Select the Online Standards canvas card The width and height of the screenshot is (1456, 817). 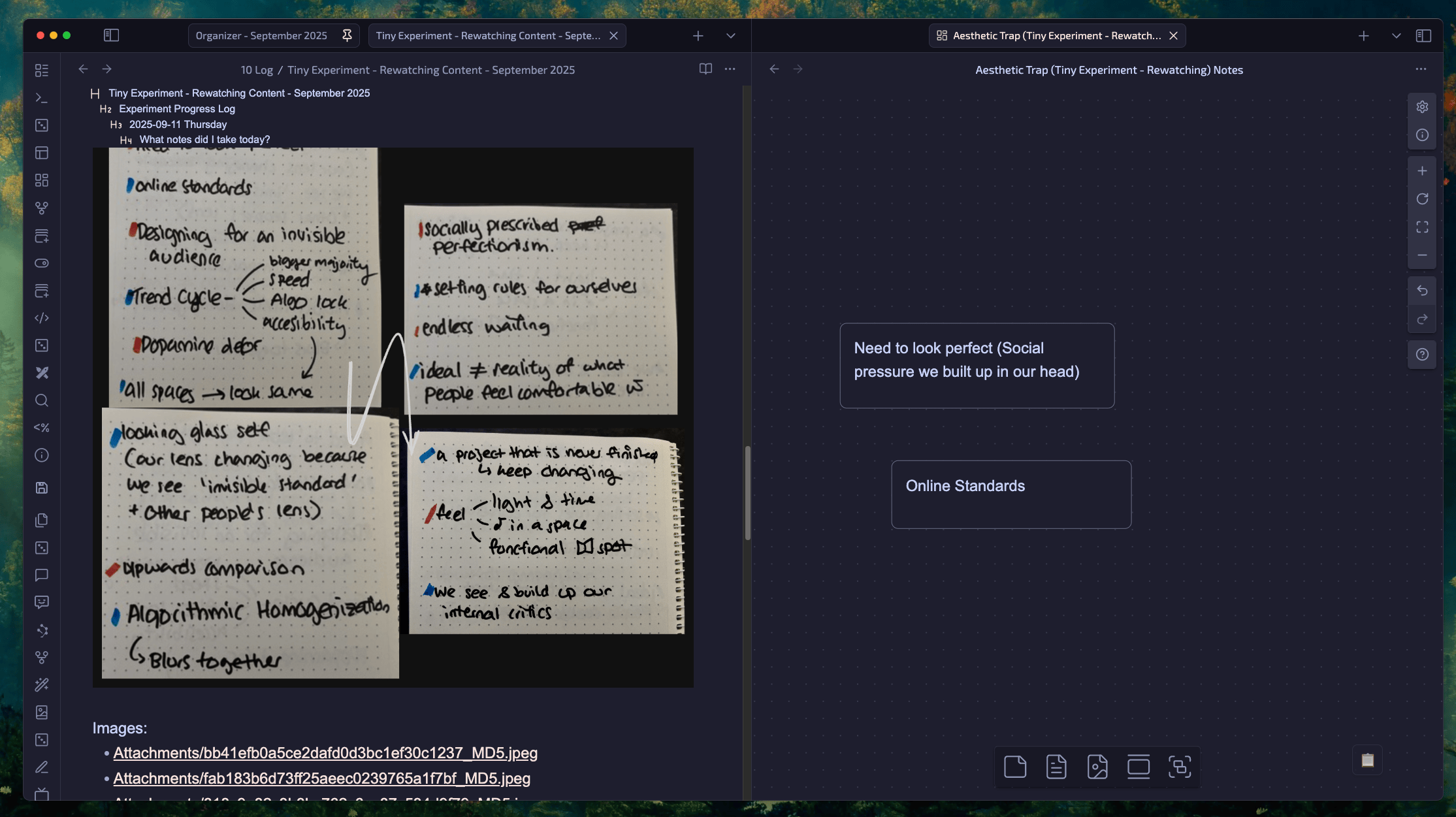[1011, 494]
